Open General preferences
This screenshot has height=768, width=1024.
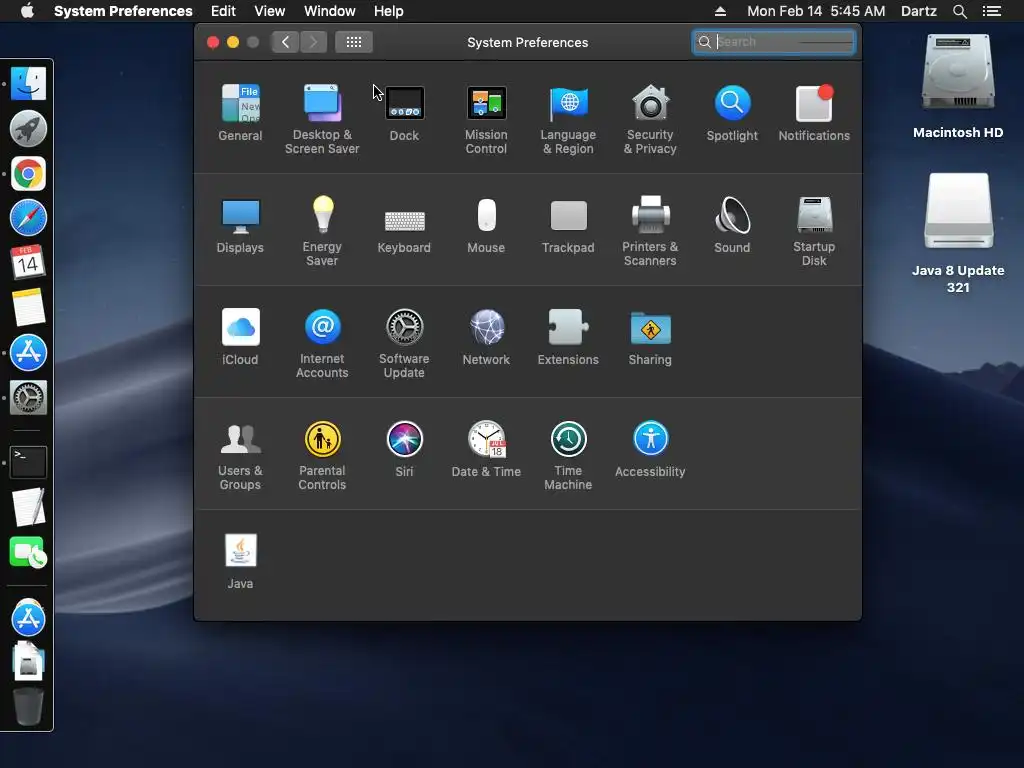(x=240, y=112)
